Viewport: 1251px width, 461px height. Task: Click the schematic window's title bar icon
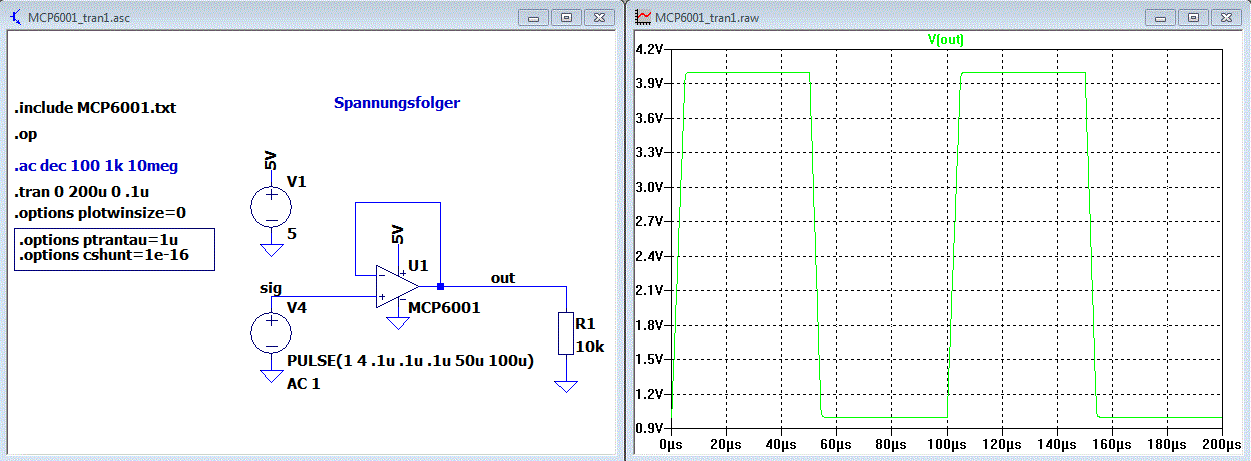[x=15, y=18]
